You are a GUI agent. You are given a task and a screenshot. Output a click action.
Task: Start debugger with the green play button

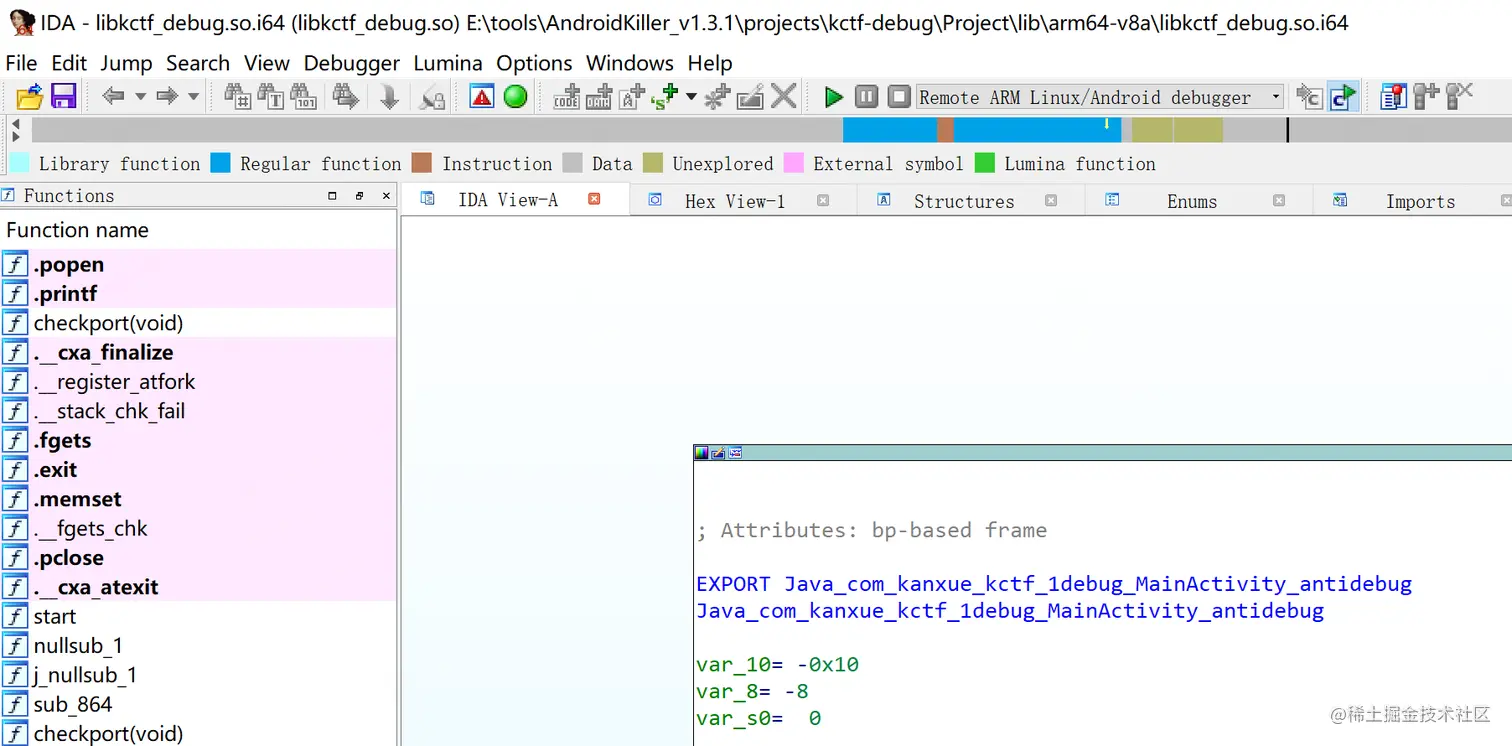833,97
